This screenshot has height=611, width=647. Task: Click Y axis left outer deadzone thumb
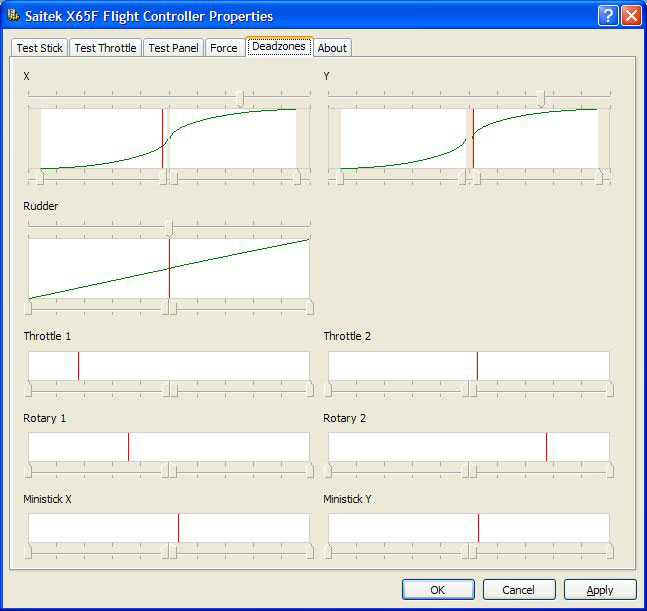pyautogui.click(x=340, y=178)
